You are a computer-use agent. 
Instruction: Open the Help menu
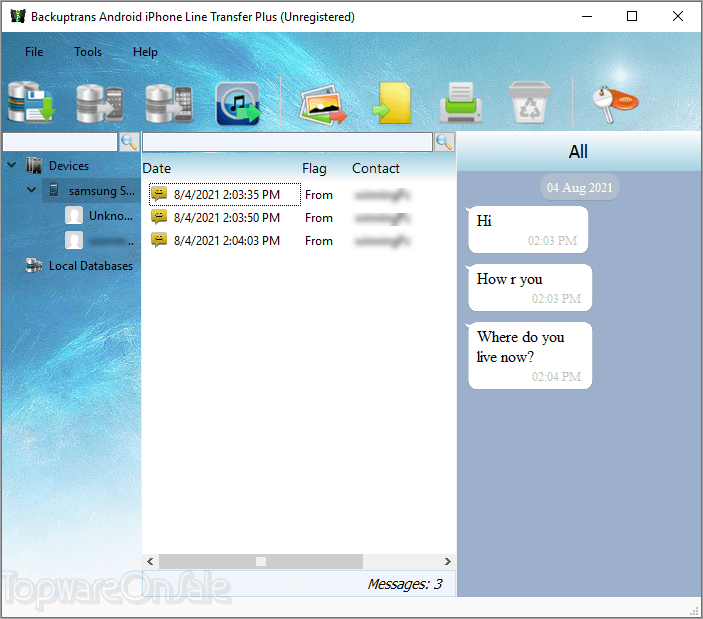[145, 52]
